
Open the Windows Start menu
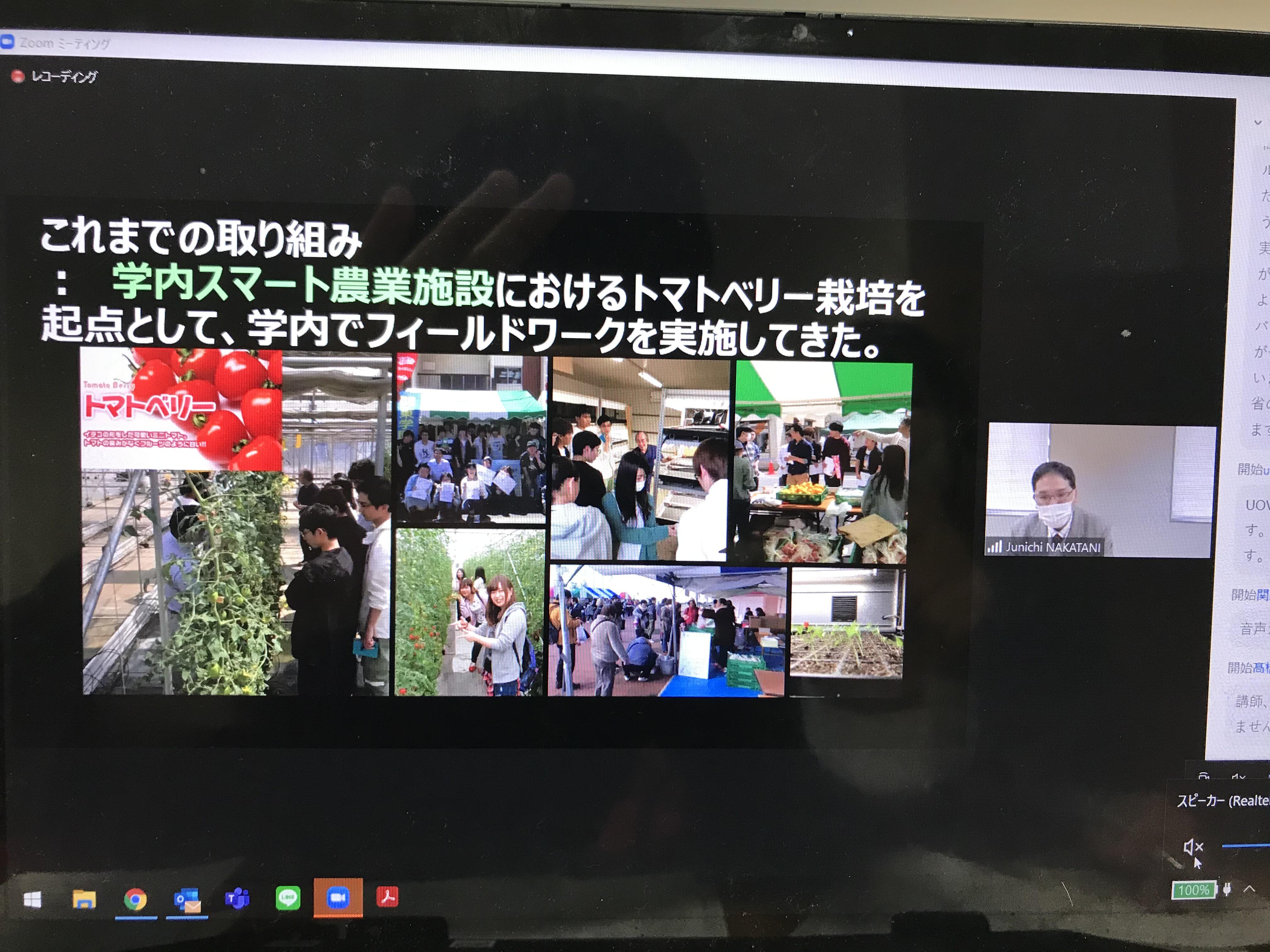[x=32, y=899]
